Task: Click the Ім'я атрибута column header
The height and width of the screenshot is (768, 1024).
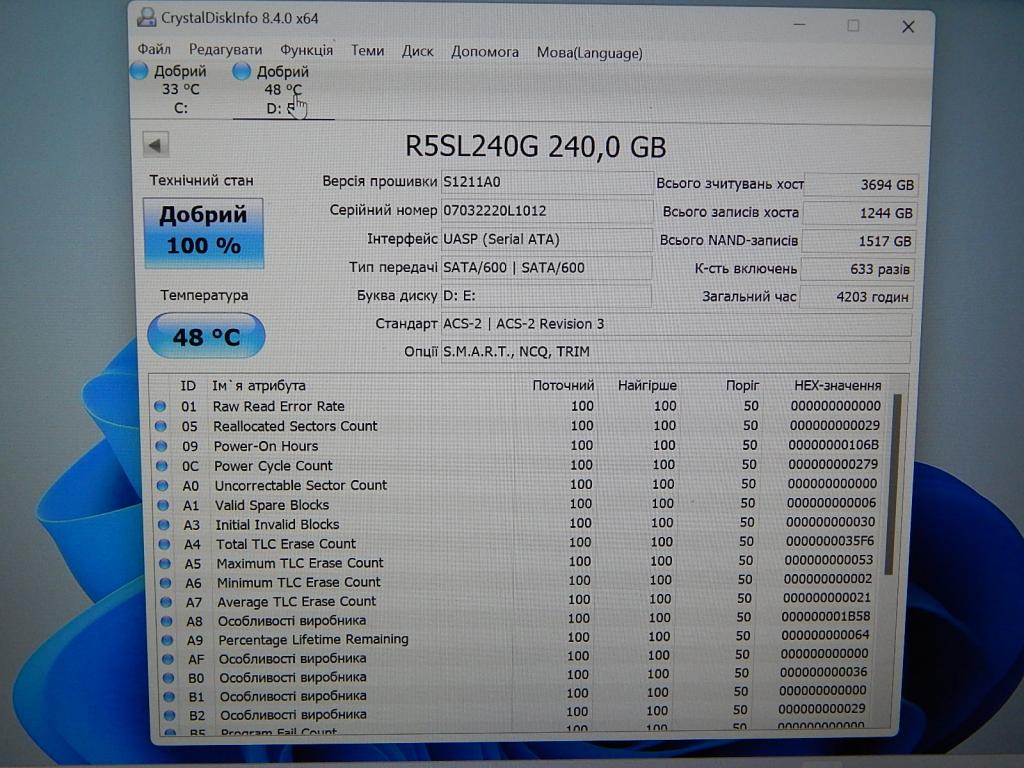Action: point(258,386)
